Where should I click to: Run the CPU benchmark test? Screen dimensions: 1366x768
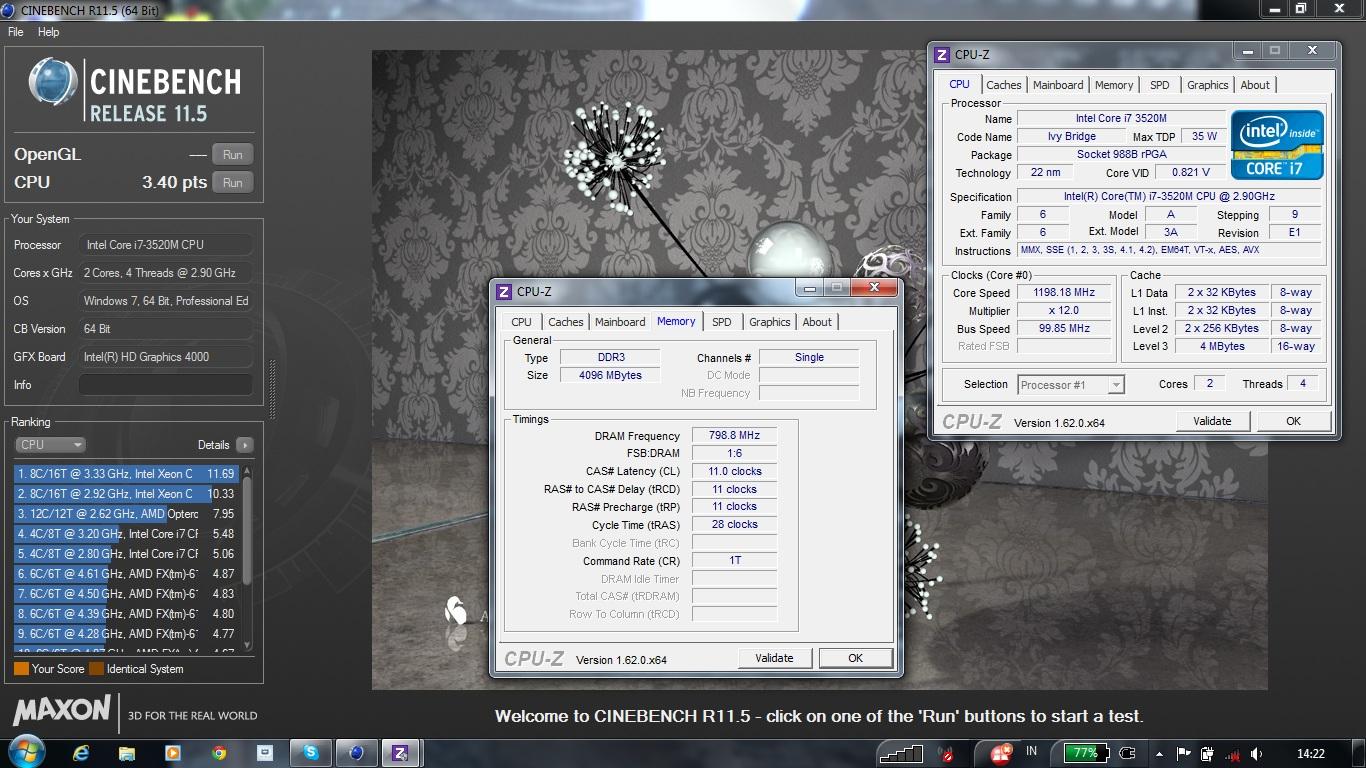tap(233, 183)
